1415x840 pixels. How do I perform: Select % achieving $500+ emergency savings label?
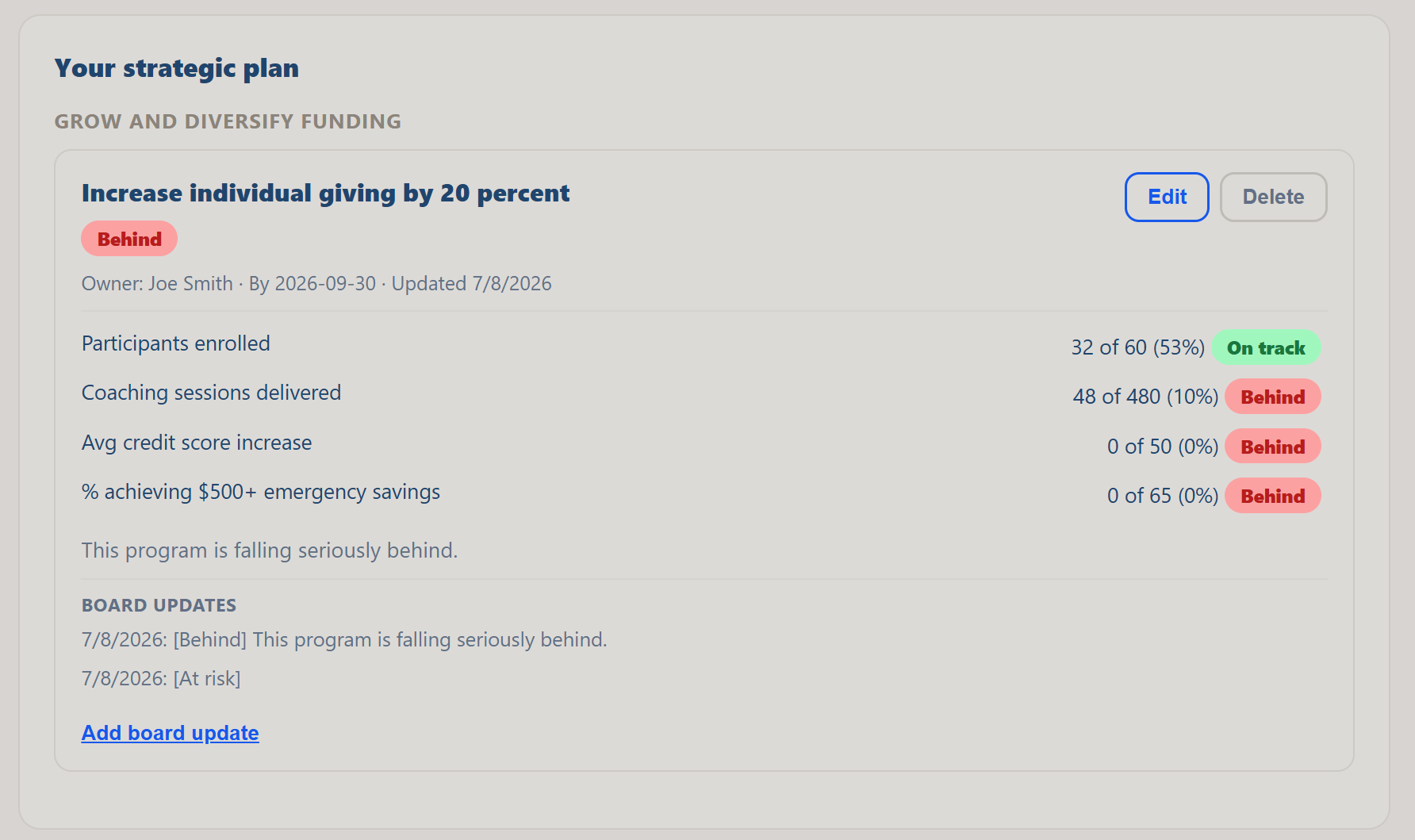(261, 492)
